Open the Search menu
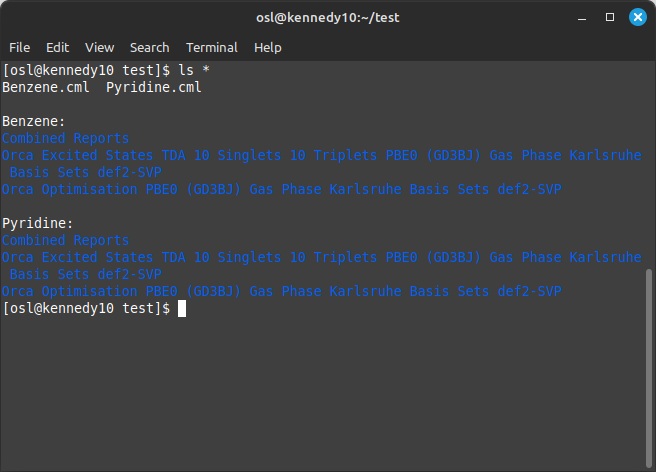This screenshot has height=472, width=656. (149, 48)
